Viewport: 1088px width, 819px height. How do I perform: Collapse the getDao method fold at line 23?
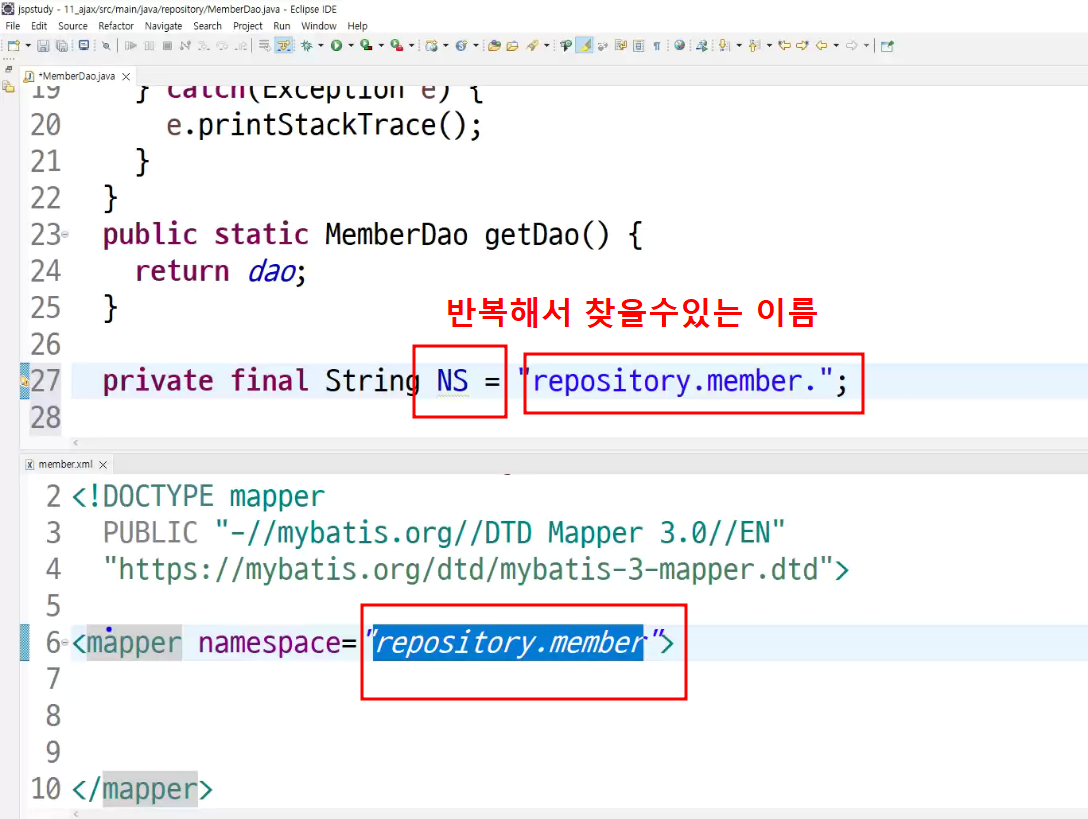(x=65, y=235)
